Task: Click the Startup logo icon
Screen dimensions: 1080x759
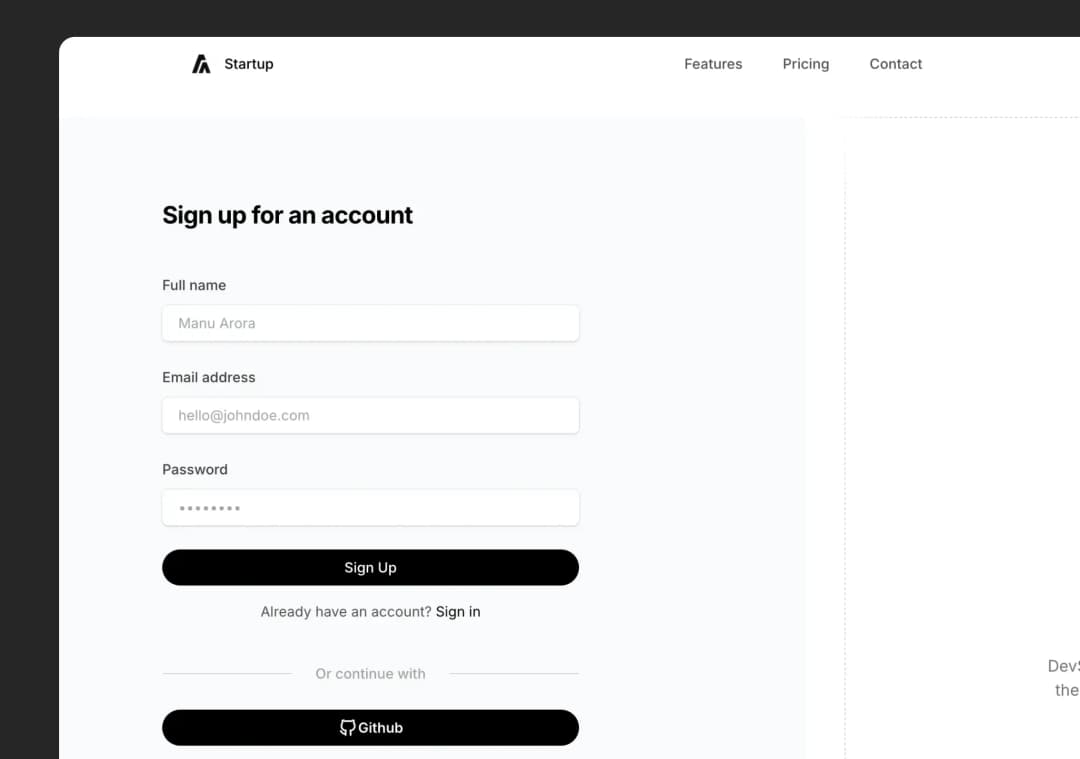Action: tap(201, 63)
